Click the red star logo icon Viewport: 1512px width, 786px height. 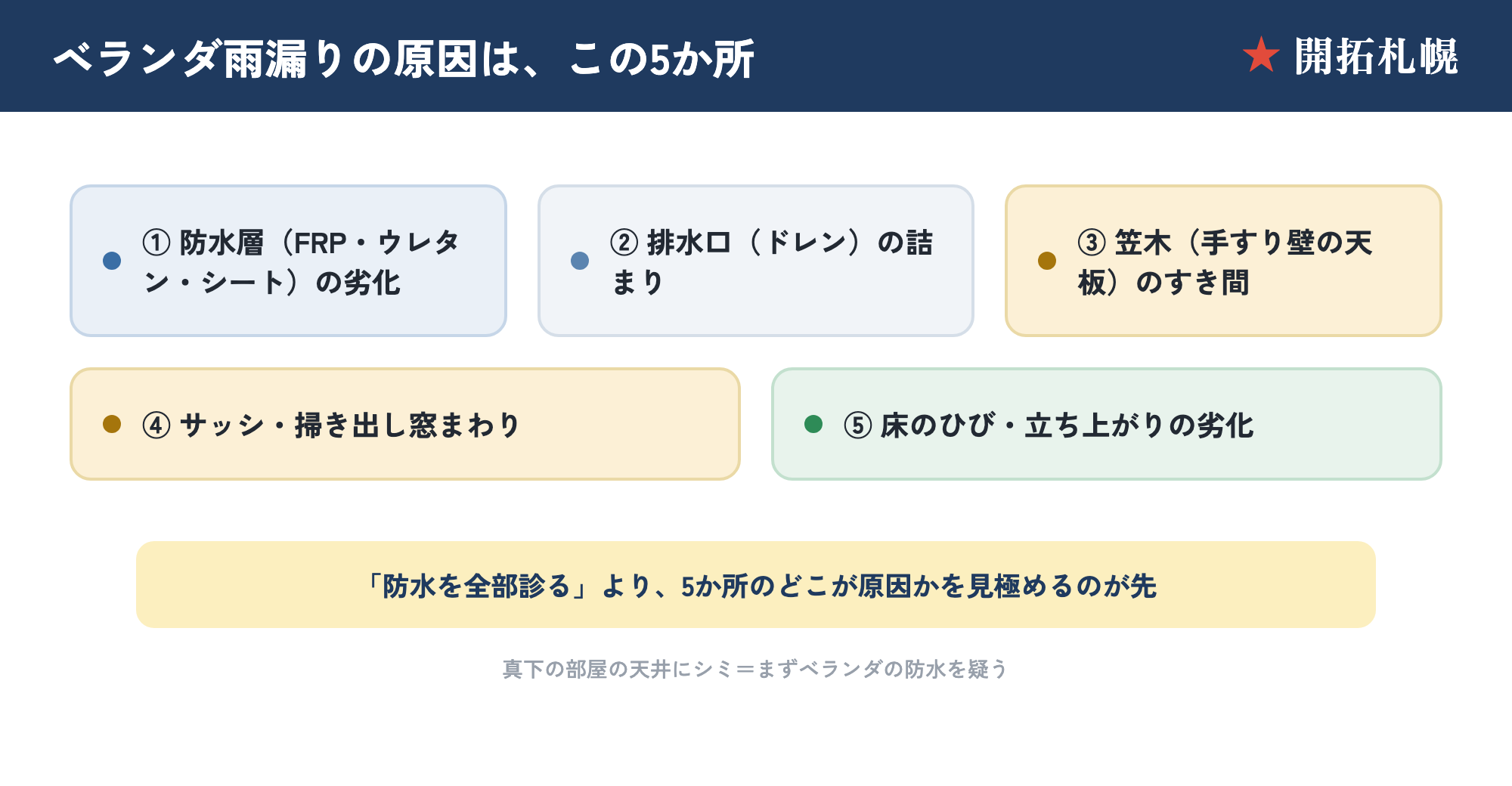tap(1261, 55)
